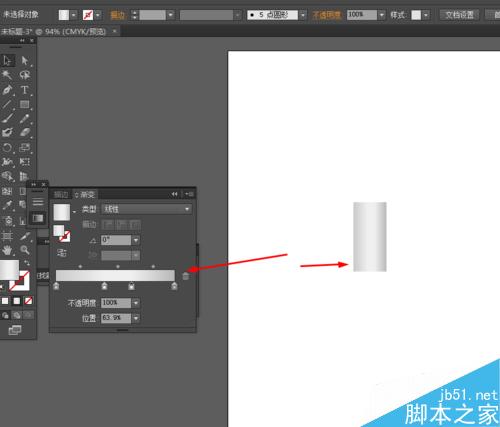Select the Line Segment tool
Screen dimensions: 500x427
[7, 104]
